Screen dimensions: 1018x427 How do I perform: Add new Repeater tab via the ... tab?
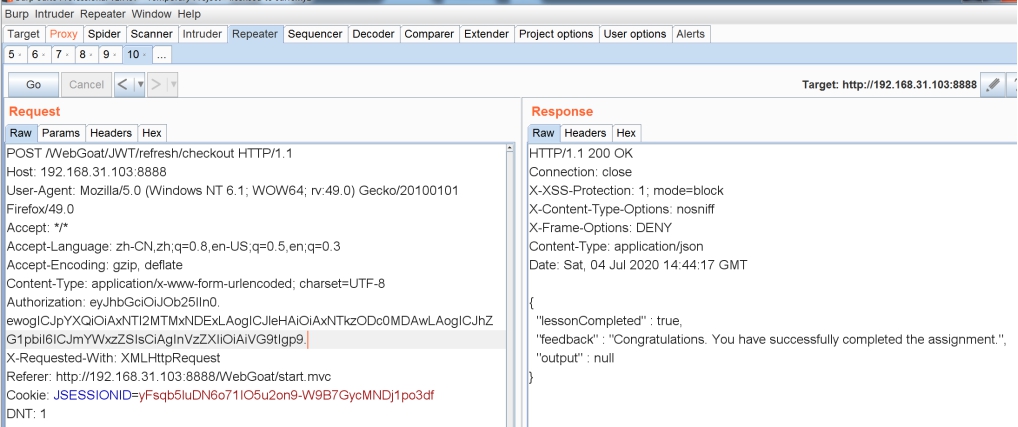click(162, 55)
